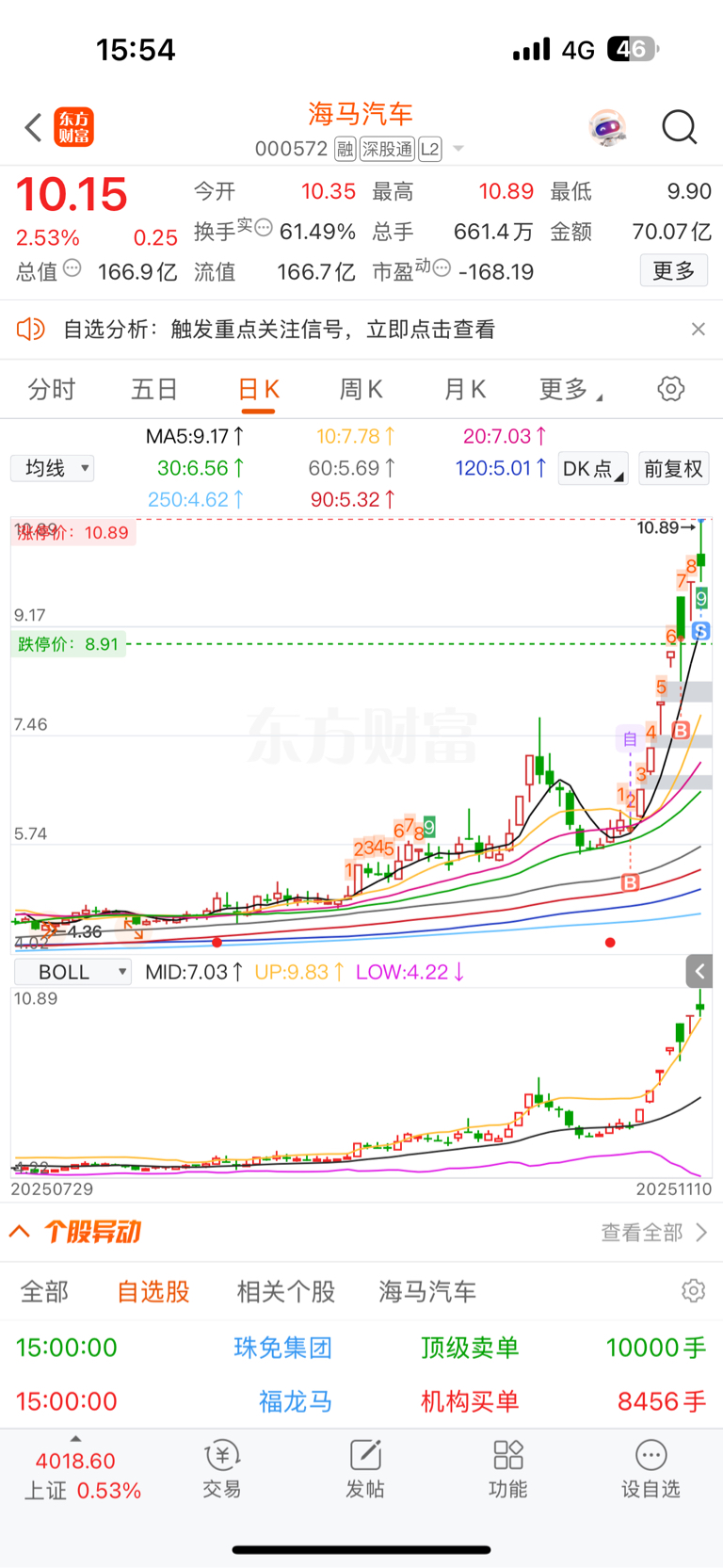Tap 机构买单 alert text
The width and height of the screenshot is (723, 1568).
[470, 1401]
